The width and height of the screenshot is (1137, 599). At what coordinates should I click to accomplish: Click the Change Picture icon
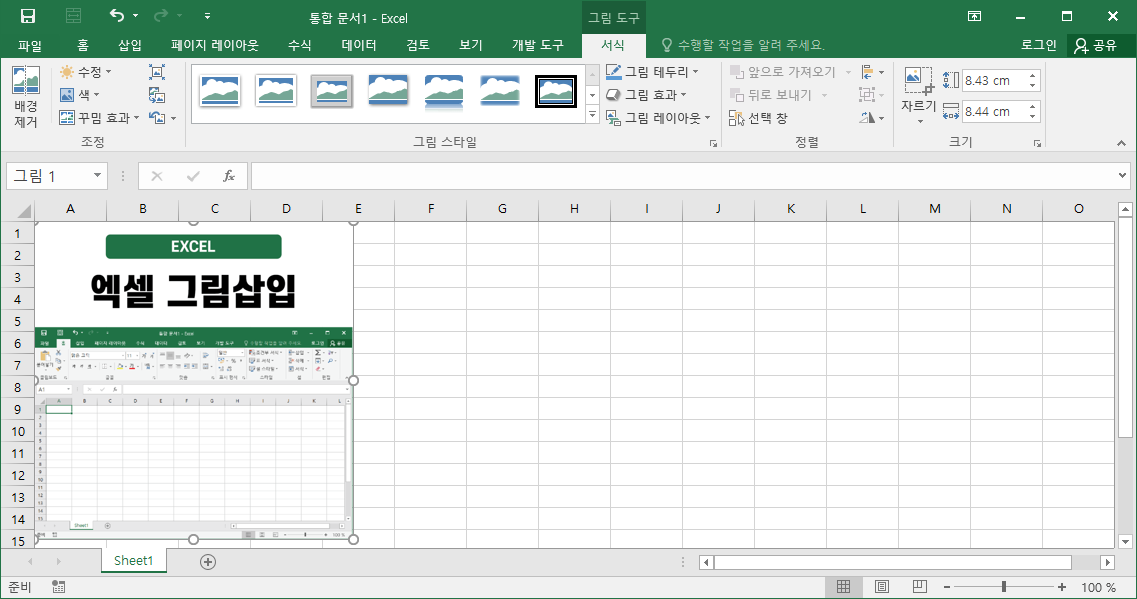[157, 95]
